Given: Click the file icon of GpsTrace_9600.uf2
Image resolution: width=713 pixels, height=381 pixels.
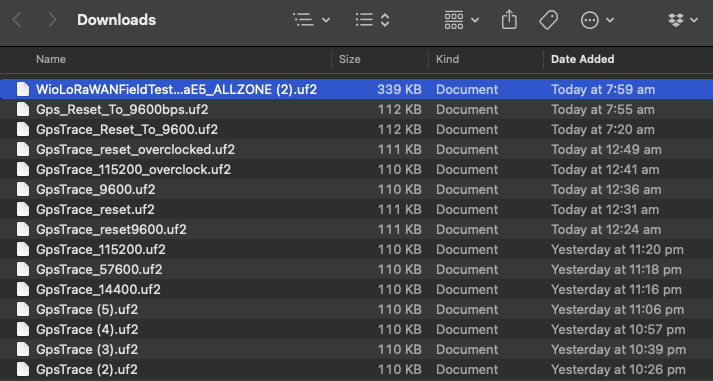Looking at the screenshot, I should (23, 190).
